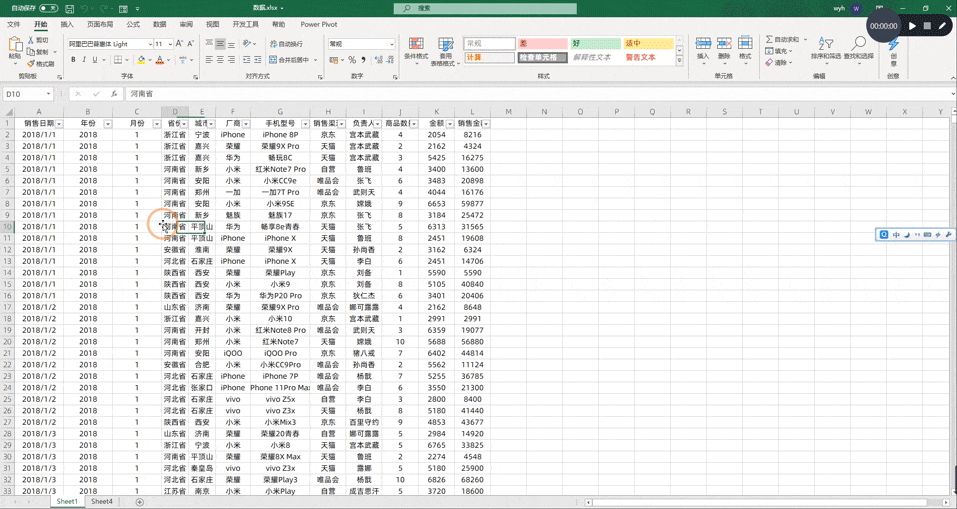957x509 pixels.
Task: Apply percent style icon
Action: click(x=352, y=60)
